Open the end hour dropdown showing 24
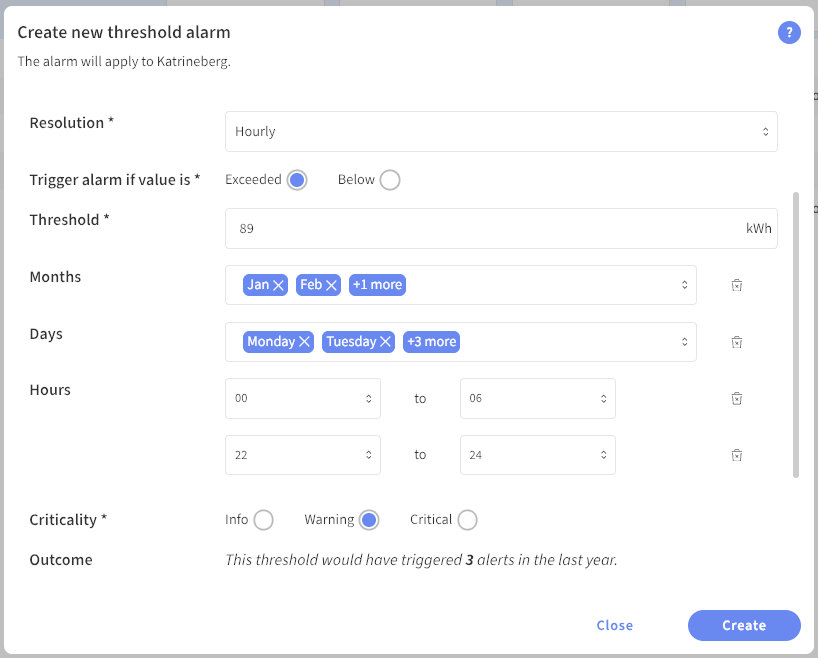 click(537, 455)
